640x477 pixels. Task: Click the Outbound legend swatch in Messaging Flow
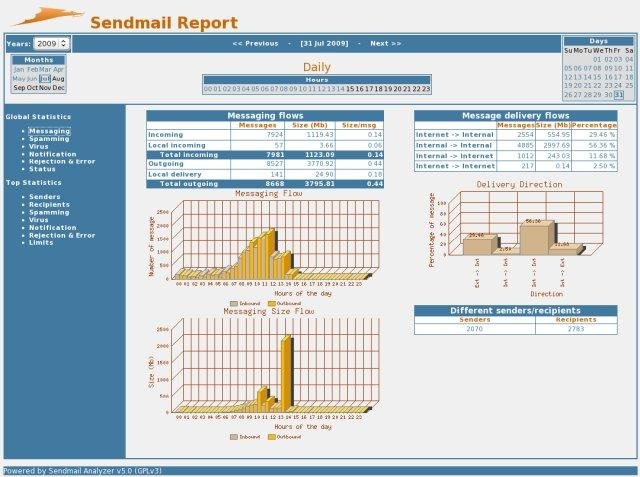tap(271, 302)
